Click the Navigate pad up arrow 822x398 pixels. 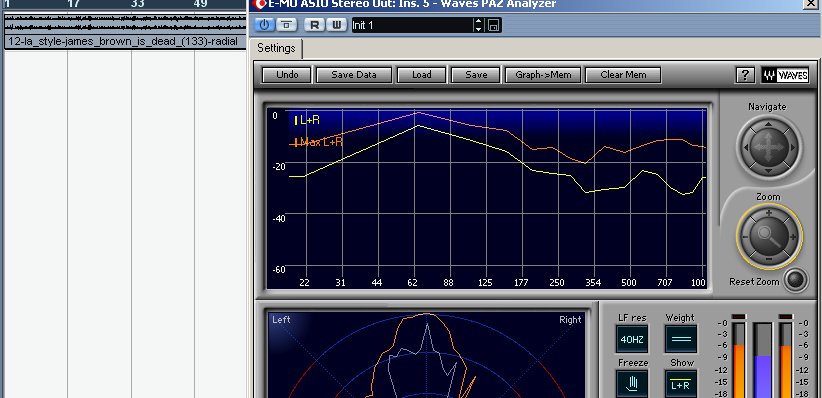click(768, 124)
